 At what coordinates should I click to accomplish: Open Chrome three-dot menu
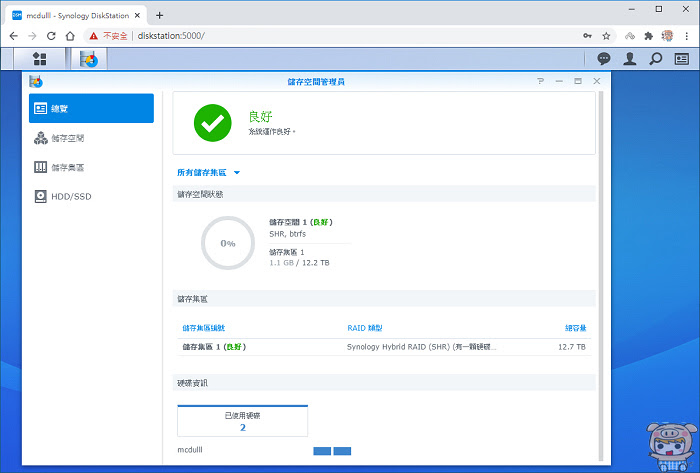[687, 36]
